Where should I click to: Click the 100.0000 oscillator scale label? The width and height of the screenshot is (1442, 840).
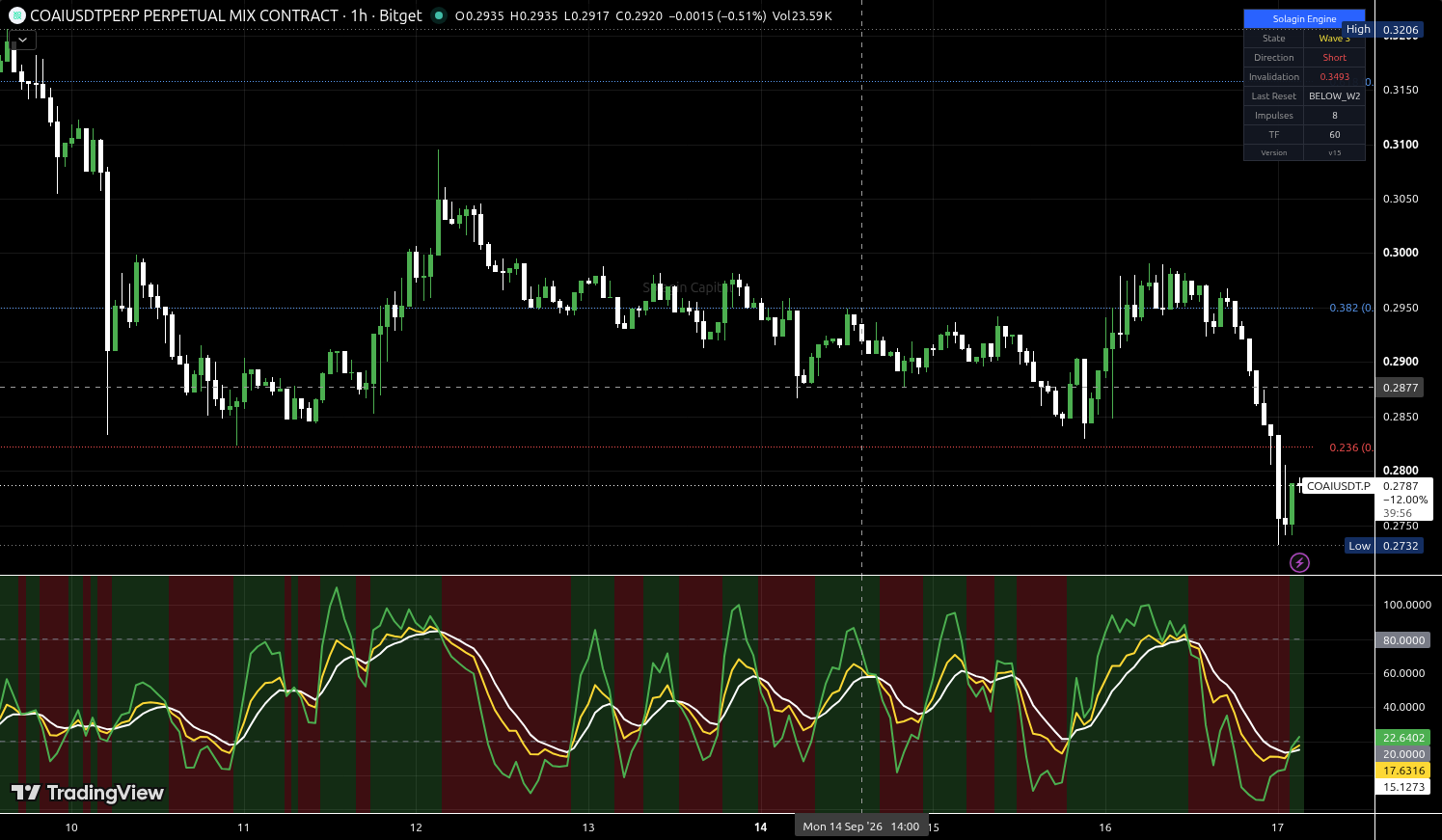[x=1407, y=605]
